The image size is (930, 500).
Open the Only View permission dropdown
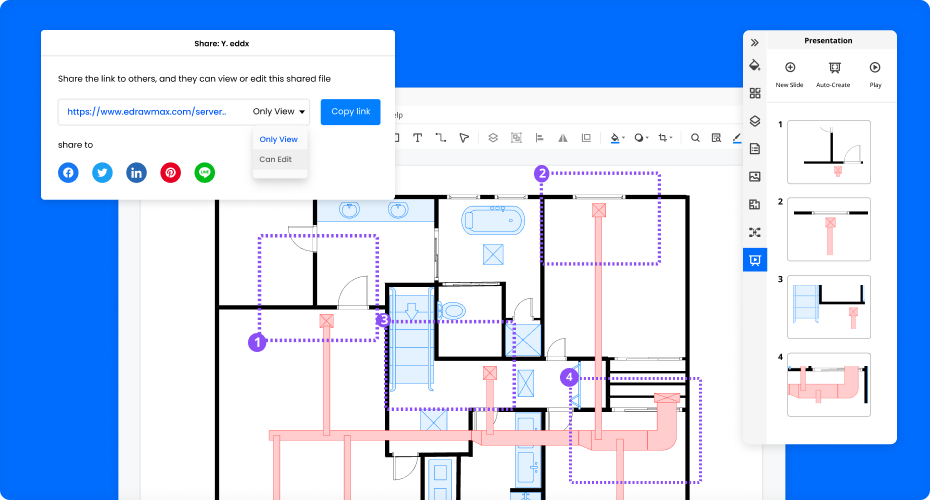pos(279,112)
